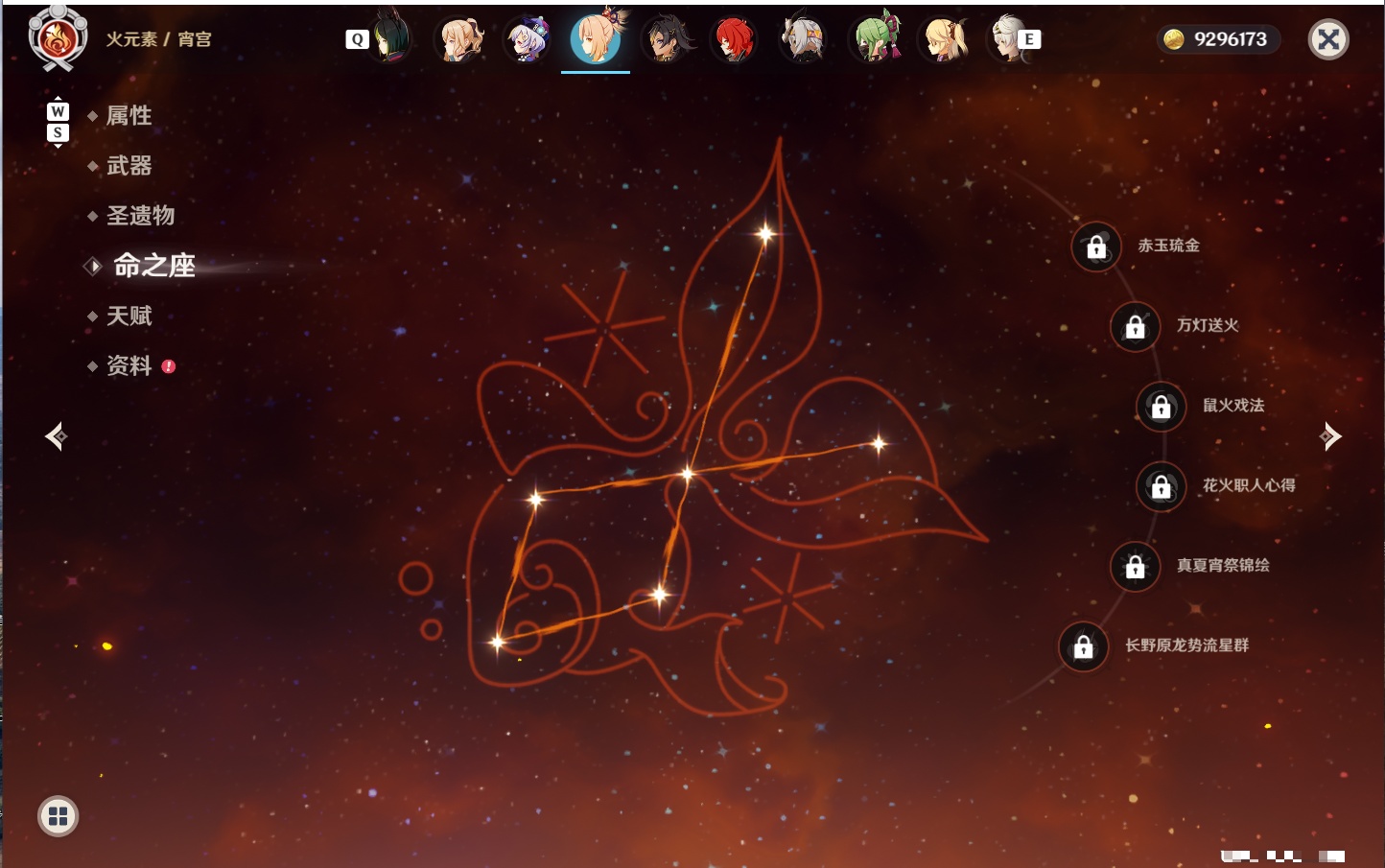This screenshot has width=1385, height=868.
Task: Switch to the dark-haired Dehya avatar
Action: 666,39
